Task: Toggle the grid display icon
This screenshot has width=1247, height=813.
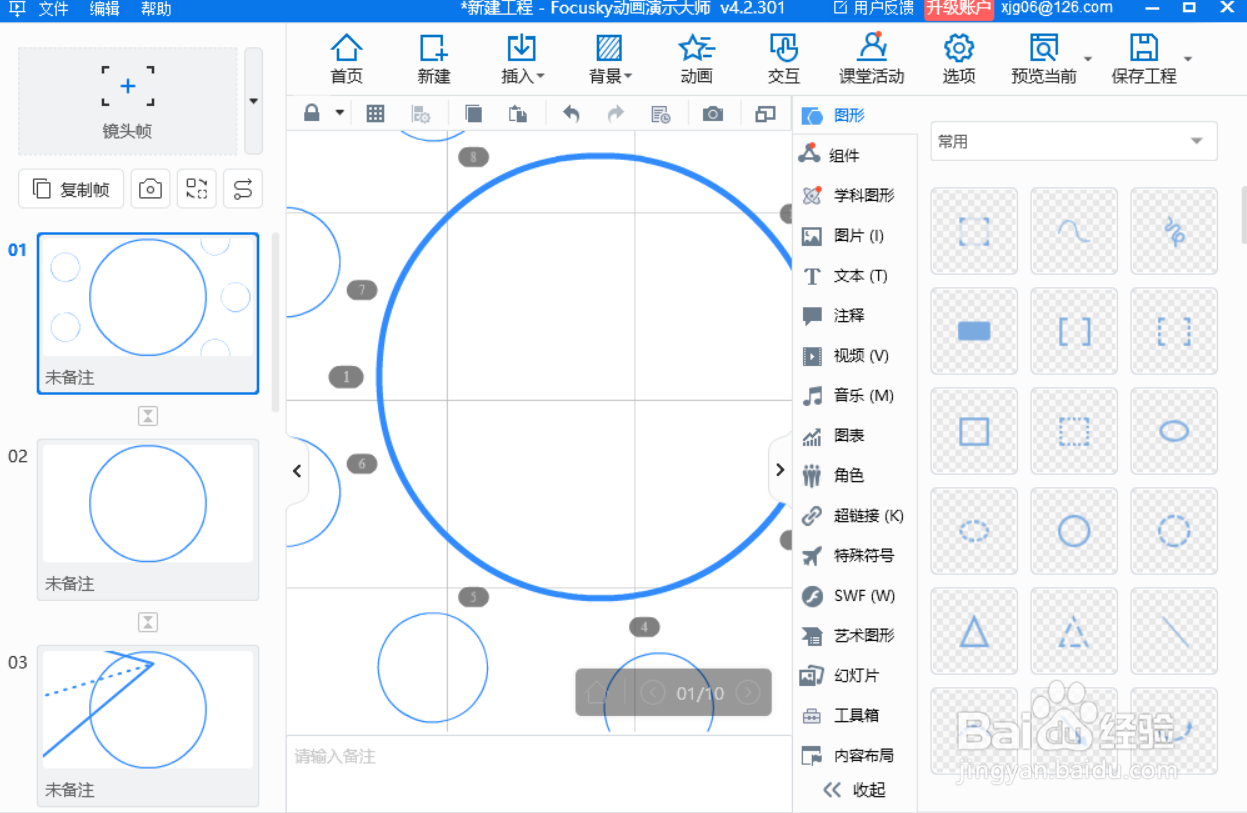Action: [x=375, y=114]
